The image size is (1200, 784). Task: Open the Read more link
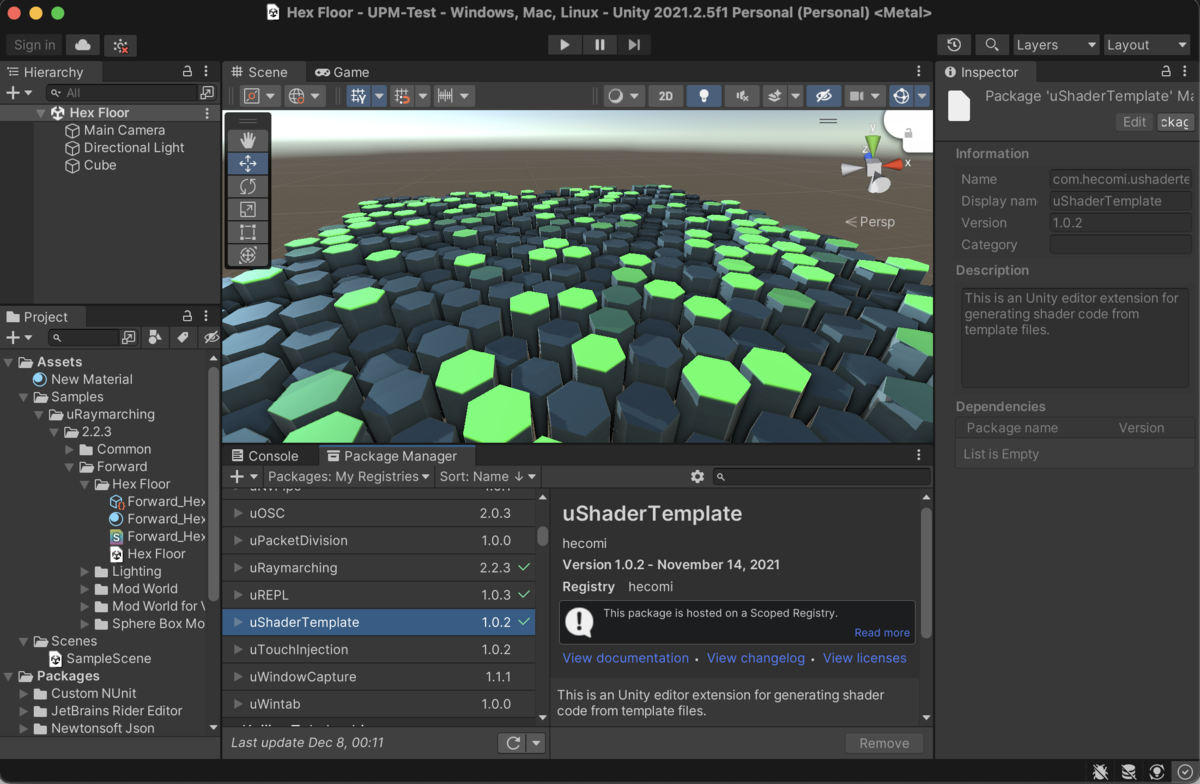pyautogui.click(x=882, y=633)
